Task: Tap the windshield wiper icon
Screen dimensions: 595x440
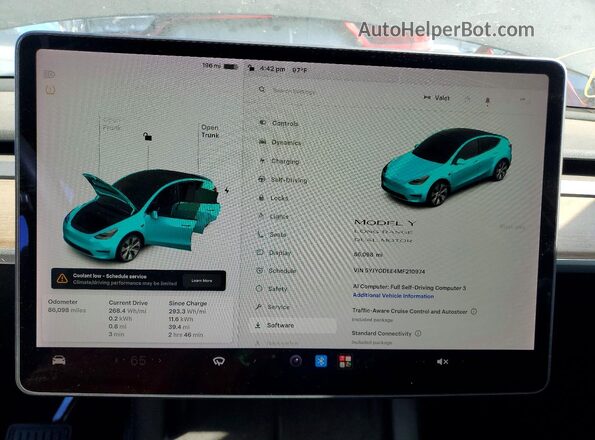Action: [219, 361]
